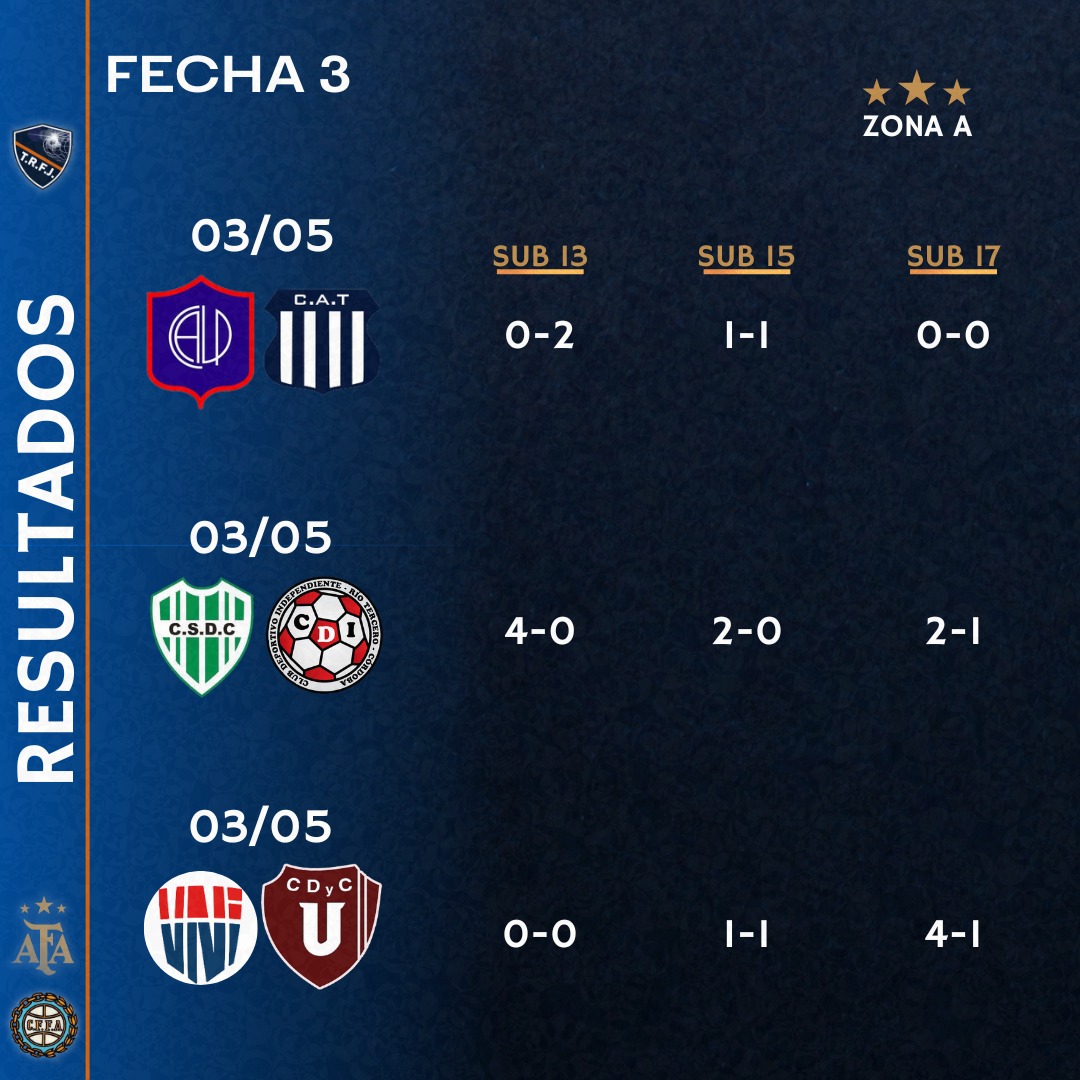Click the vertical RESULTADOS heading

click(x=46, y=540)
